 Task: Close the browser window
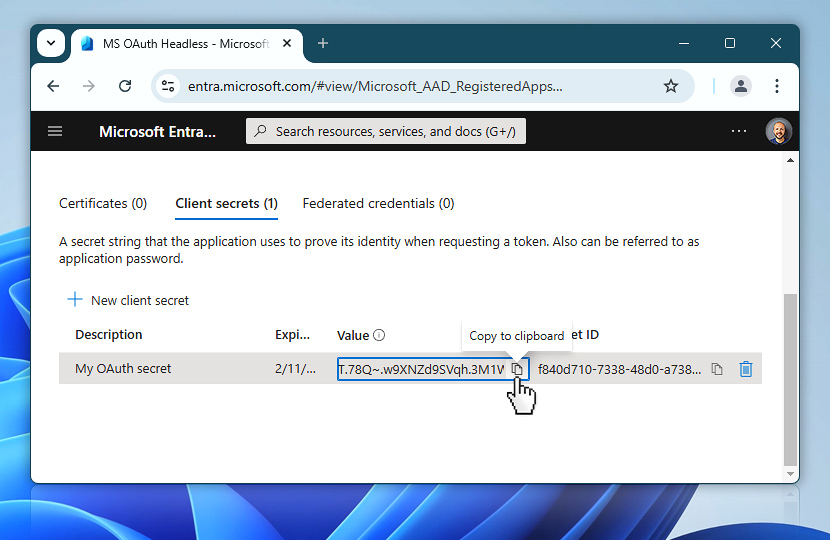(775, 43)
